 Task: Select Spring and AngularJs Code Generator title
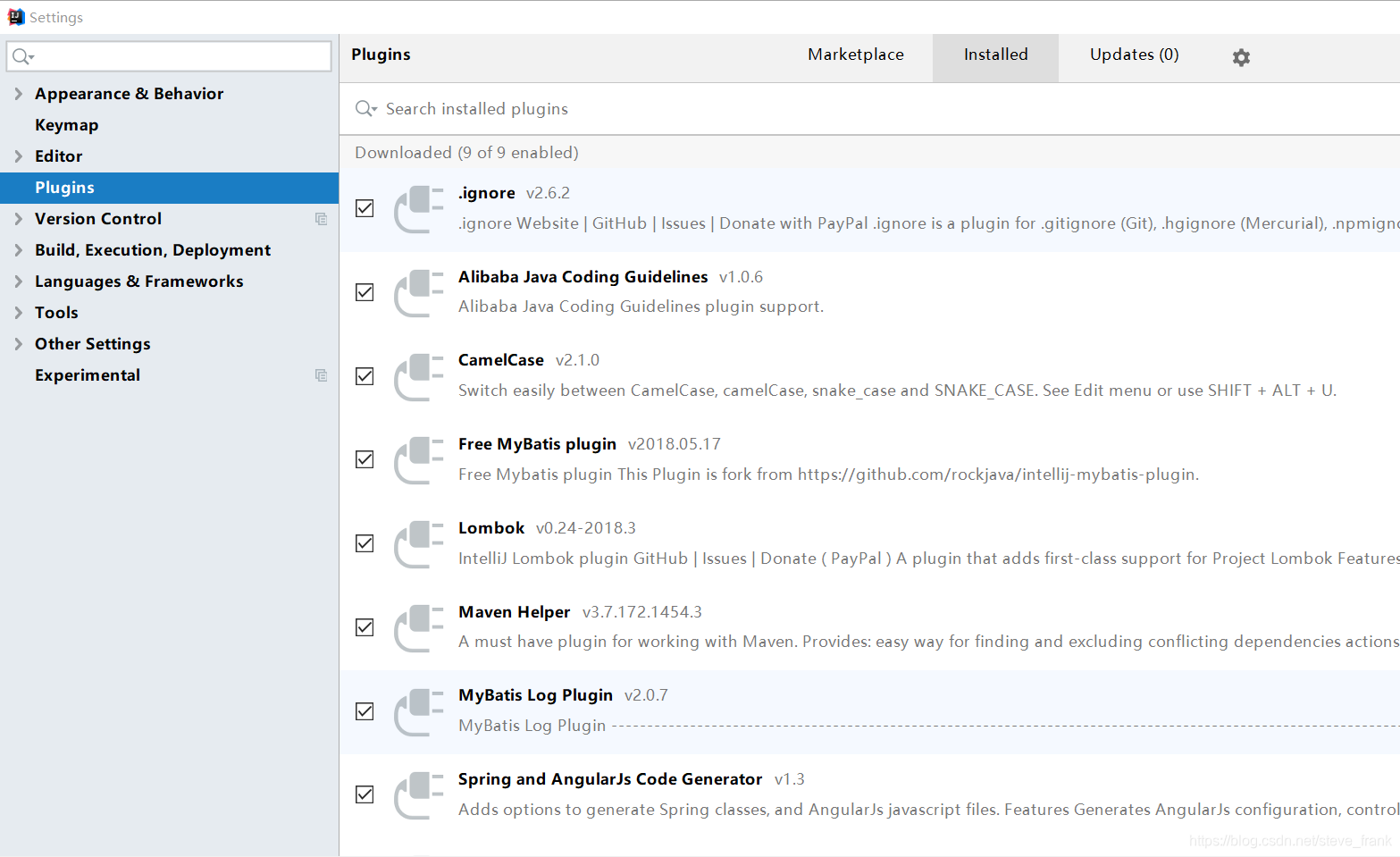[610, 779]
